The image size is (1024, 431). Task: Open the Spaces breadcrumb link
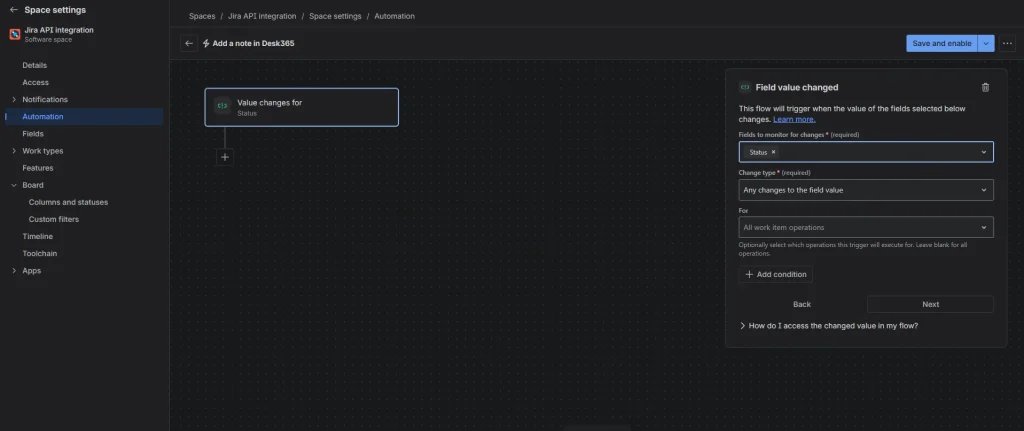click(202, 16)
